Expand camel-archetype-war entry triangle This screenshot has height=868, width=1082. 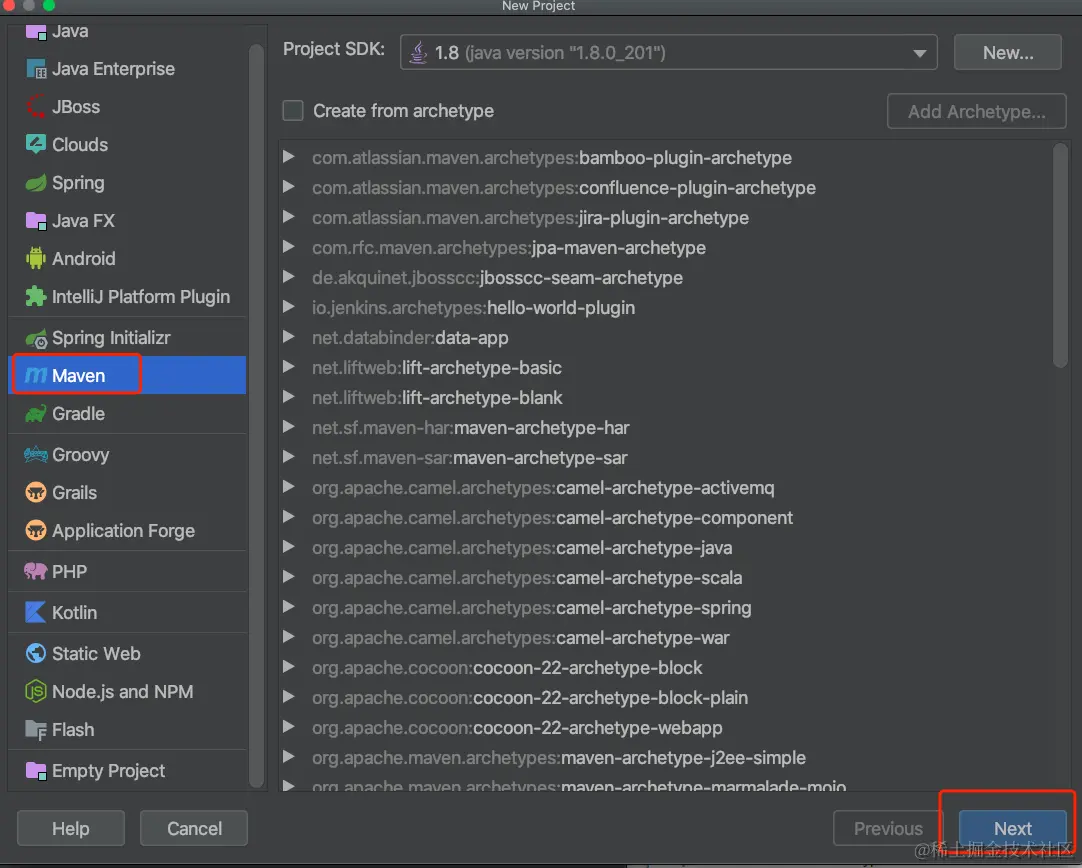(289, 637)
